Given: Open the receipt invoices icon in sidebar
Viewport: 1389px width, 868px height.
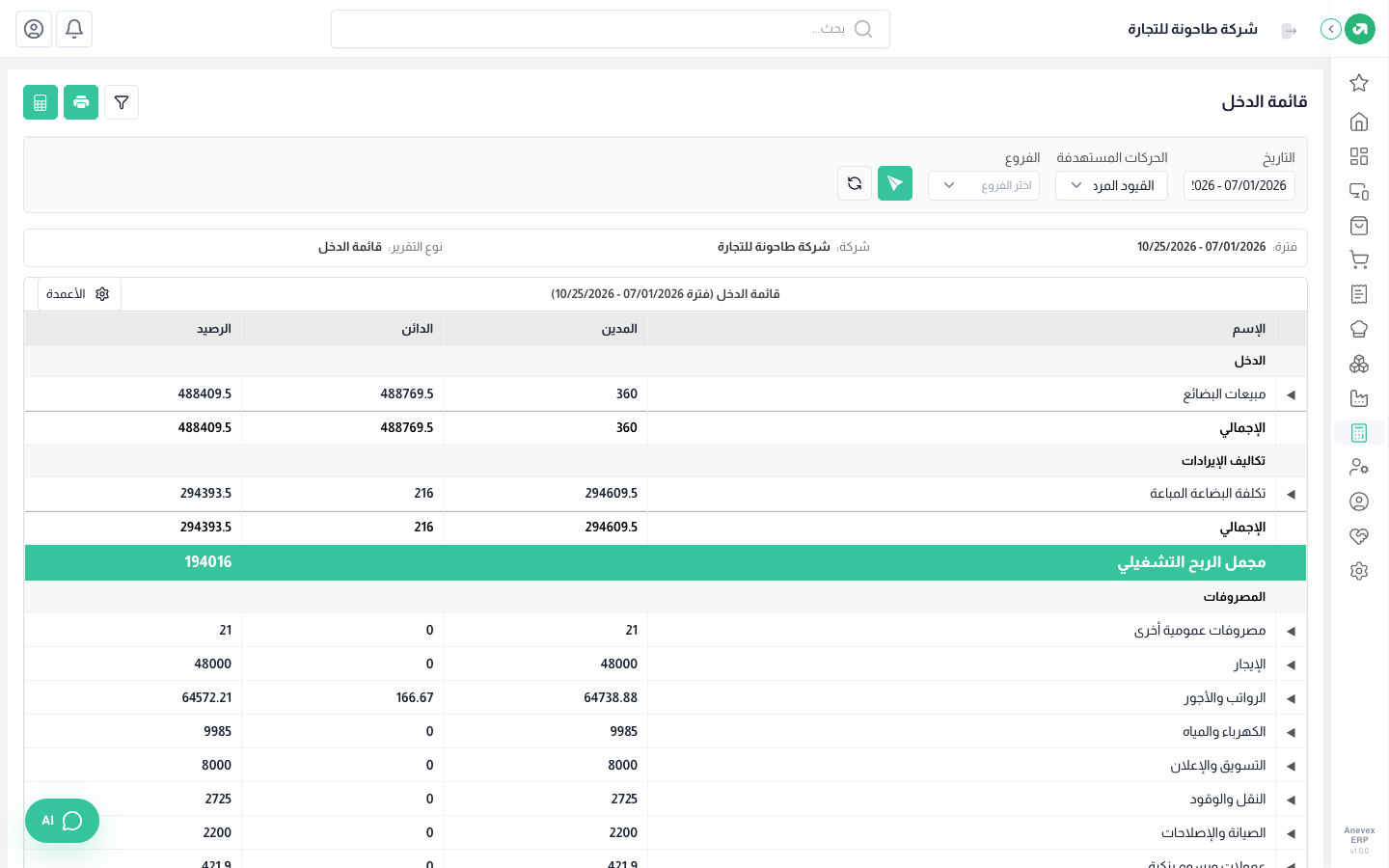Looking at the screenshot, I should 1359,294.
